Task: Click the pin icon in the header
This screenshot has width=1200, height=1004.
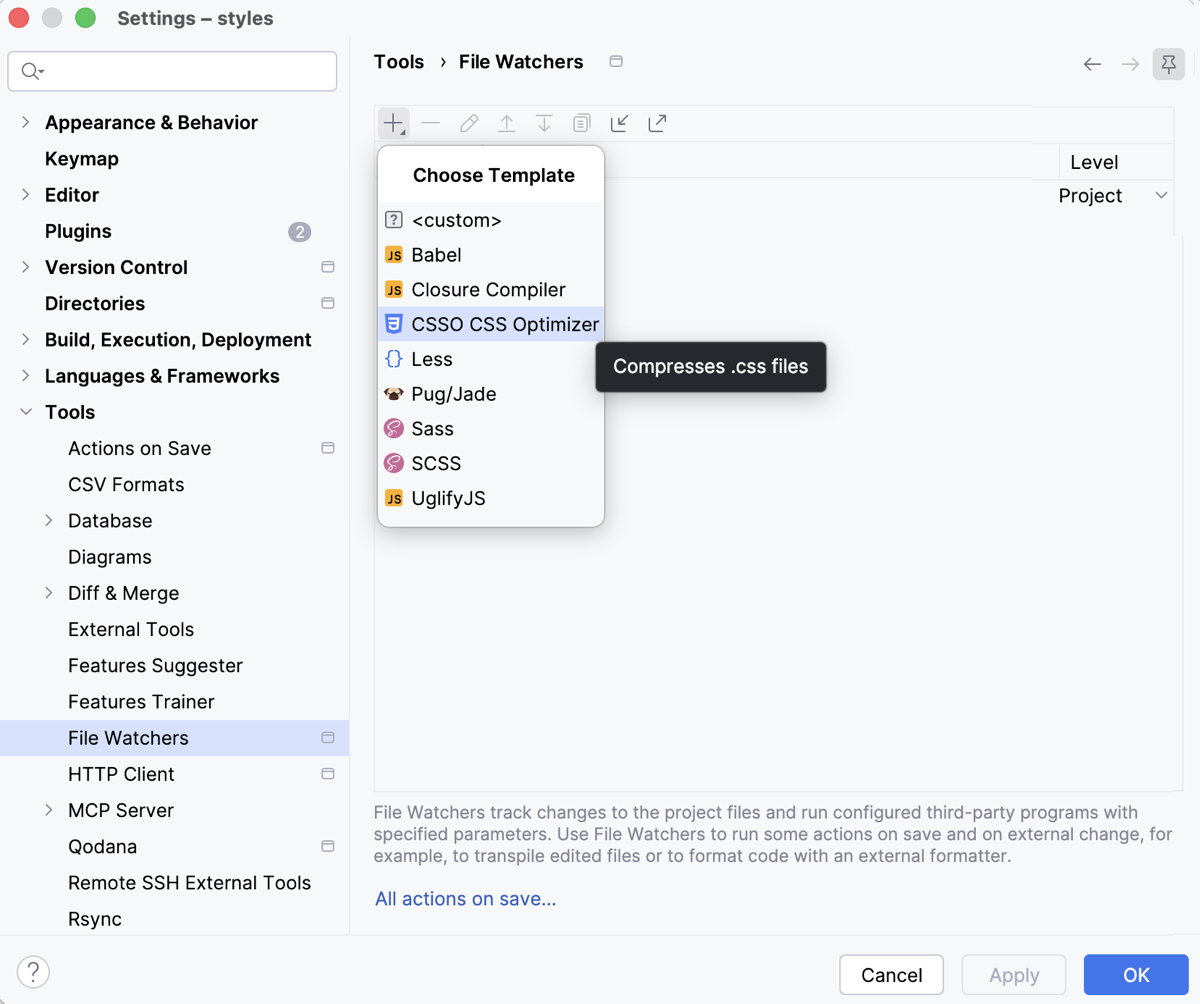Action: pos(1168,64)
